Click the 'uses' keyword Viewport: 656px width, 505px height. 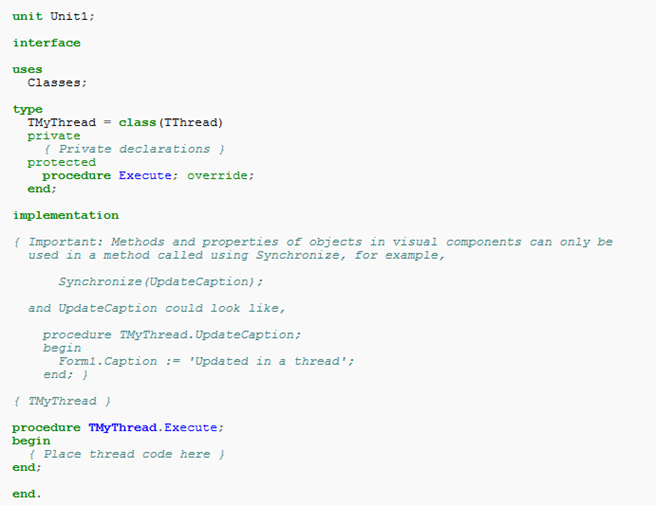[x=27, y=69]
